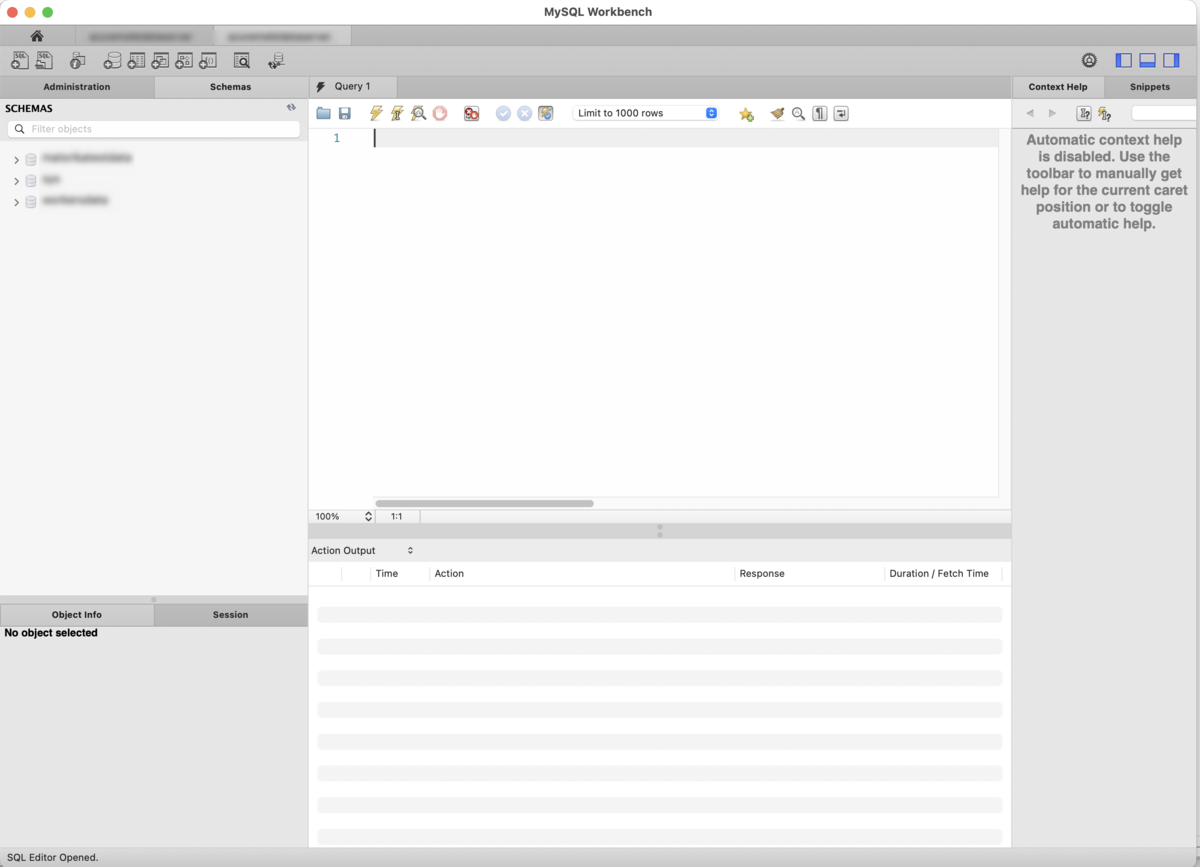Run Explain on current statement
The height and width of the screenshot is (867, 1200).
(418, 114)
